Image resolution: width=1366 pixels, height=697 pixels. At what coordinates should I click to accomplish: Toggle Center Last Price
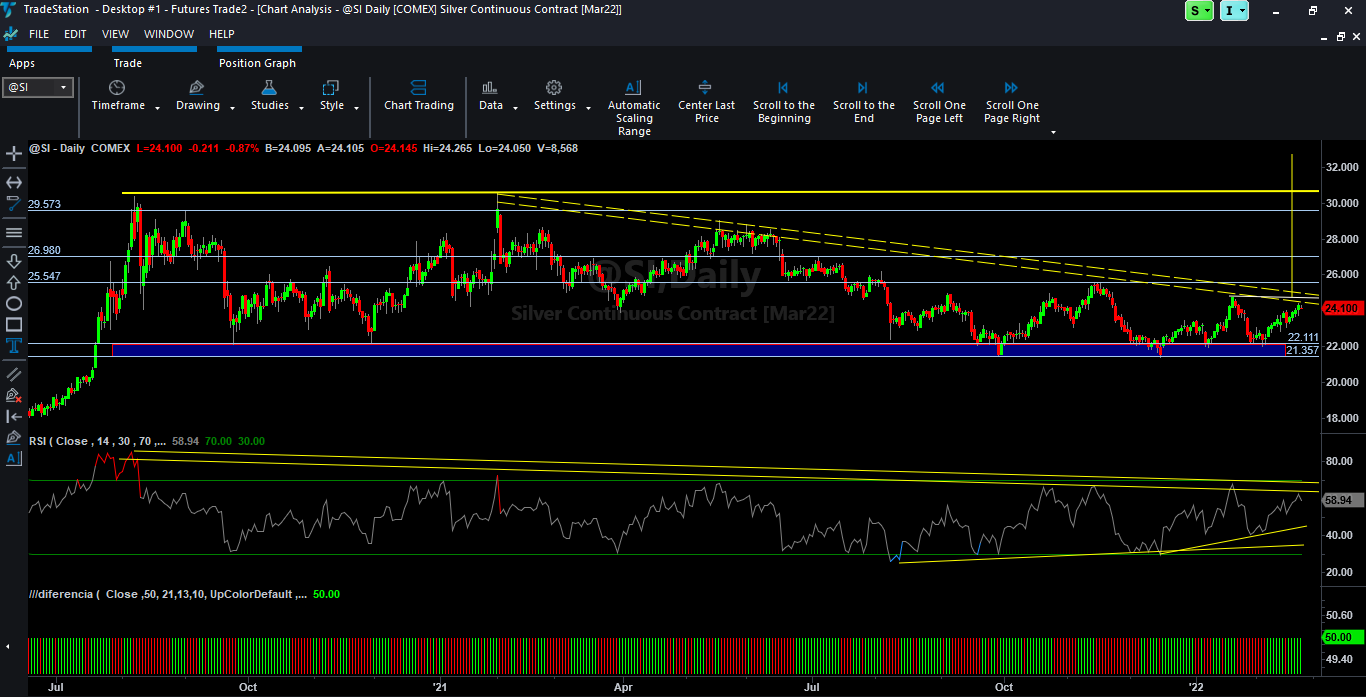click(706, 103)
